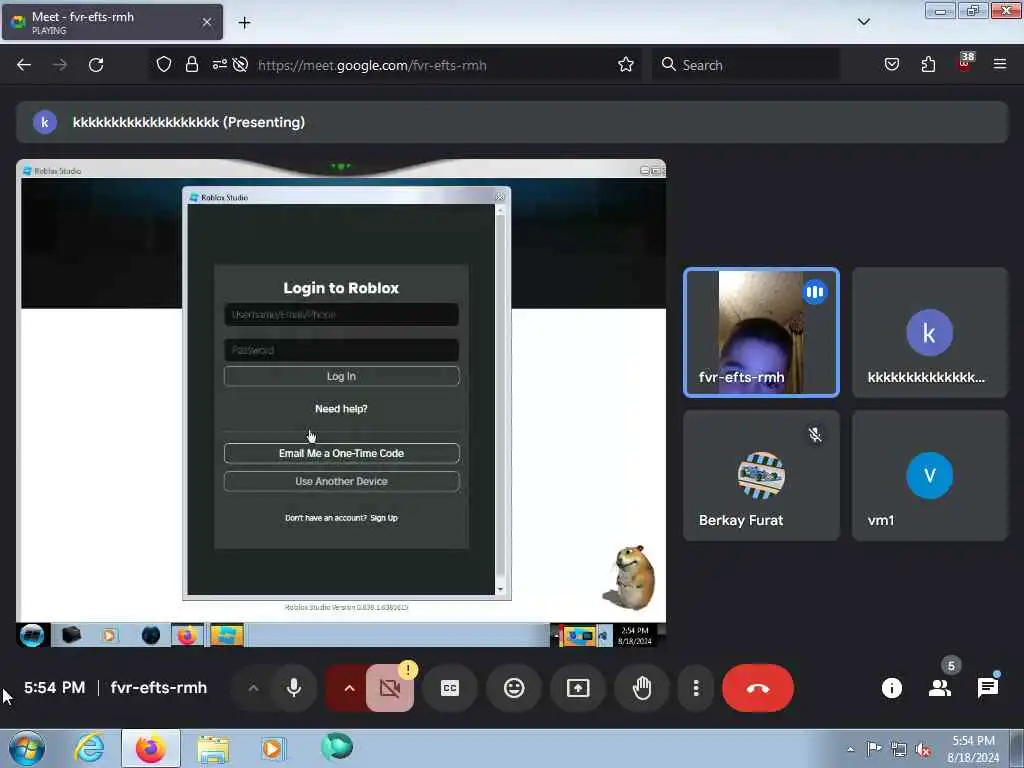Viewport: 1024px width, 768px height.
Task: Select the Meet - fvr-efts-rmh tab
Action: coord(112,22)
